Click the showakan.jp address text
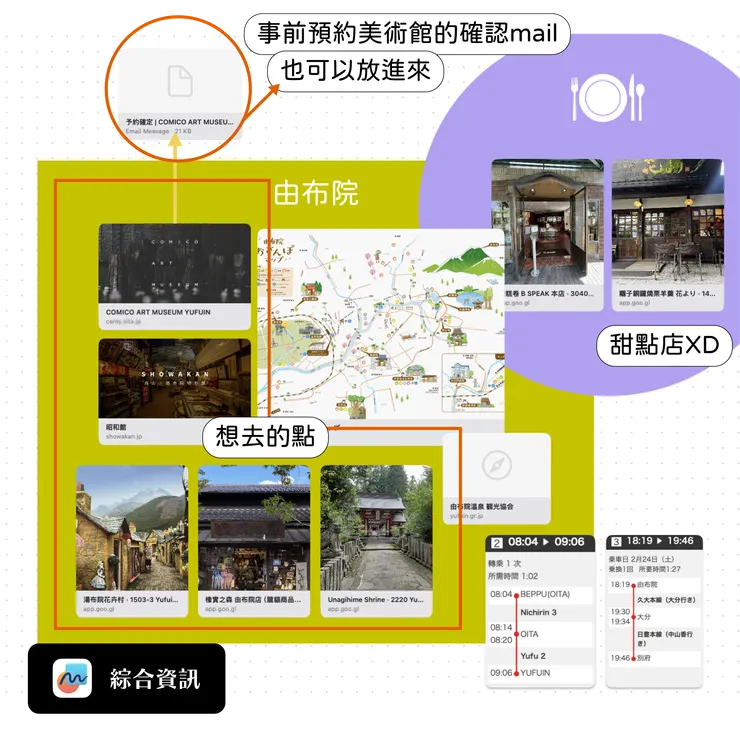 click(124, 437)
